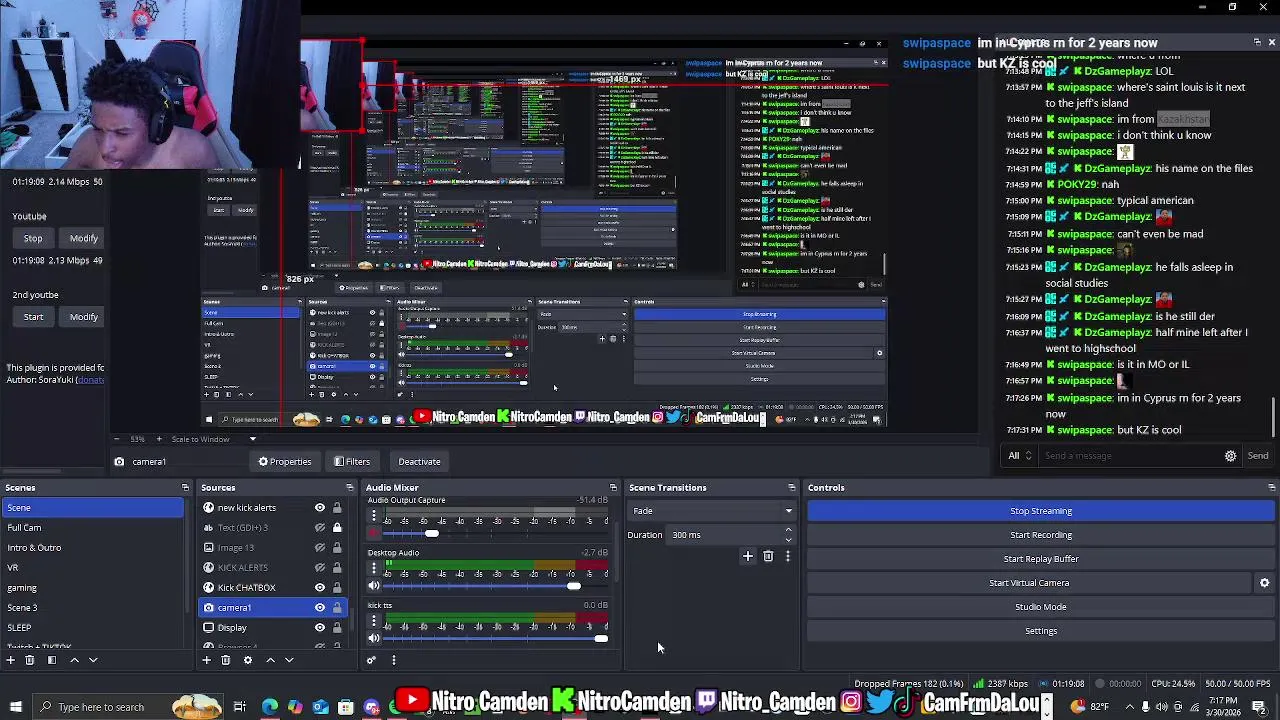Enable Studio Mode
This screenshot has height=720, width=1280.
1041,607
